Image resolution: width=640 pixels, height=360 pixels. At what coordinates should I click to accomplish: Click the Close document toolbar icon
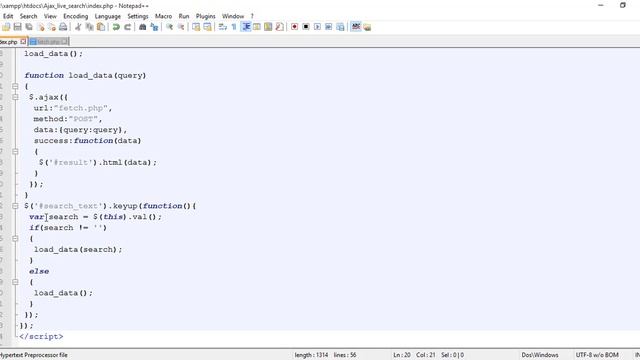[x=40, y=27]
